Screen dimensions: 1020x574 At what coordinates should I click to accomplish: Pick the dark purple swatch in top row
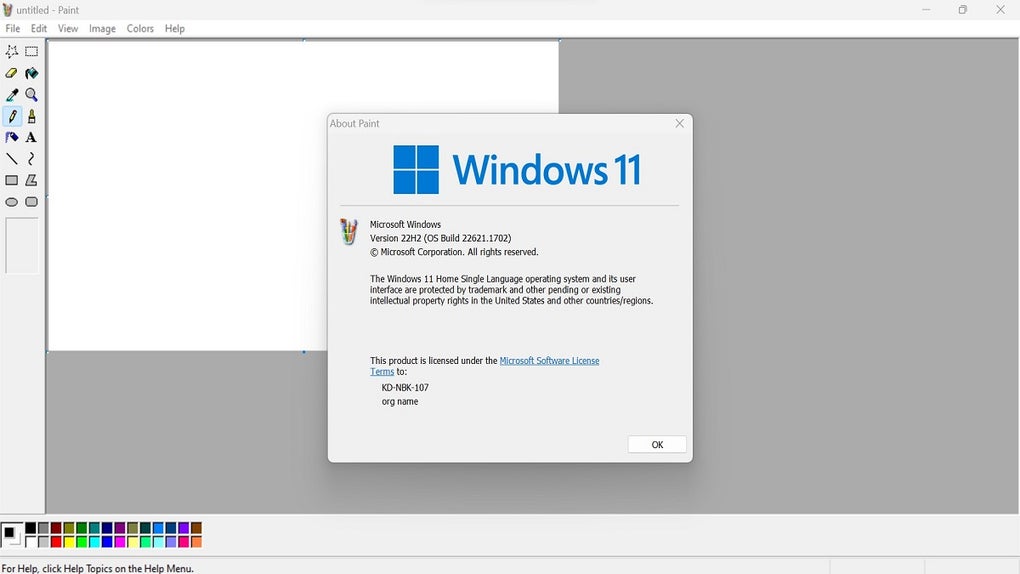click(x=120, y=528)
